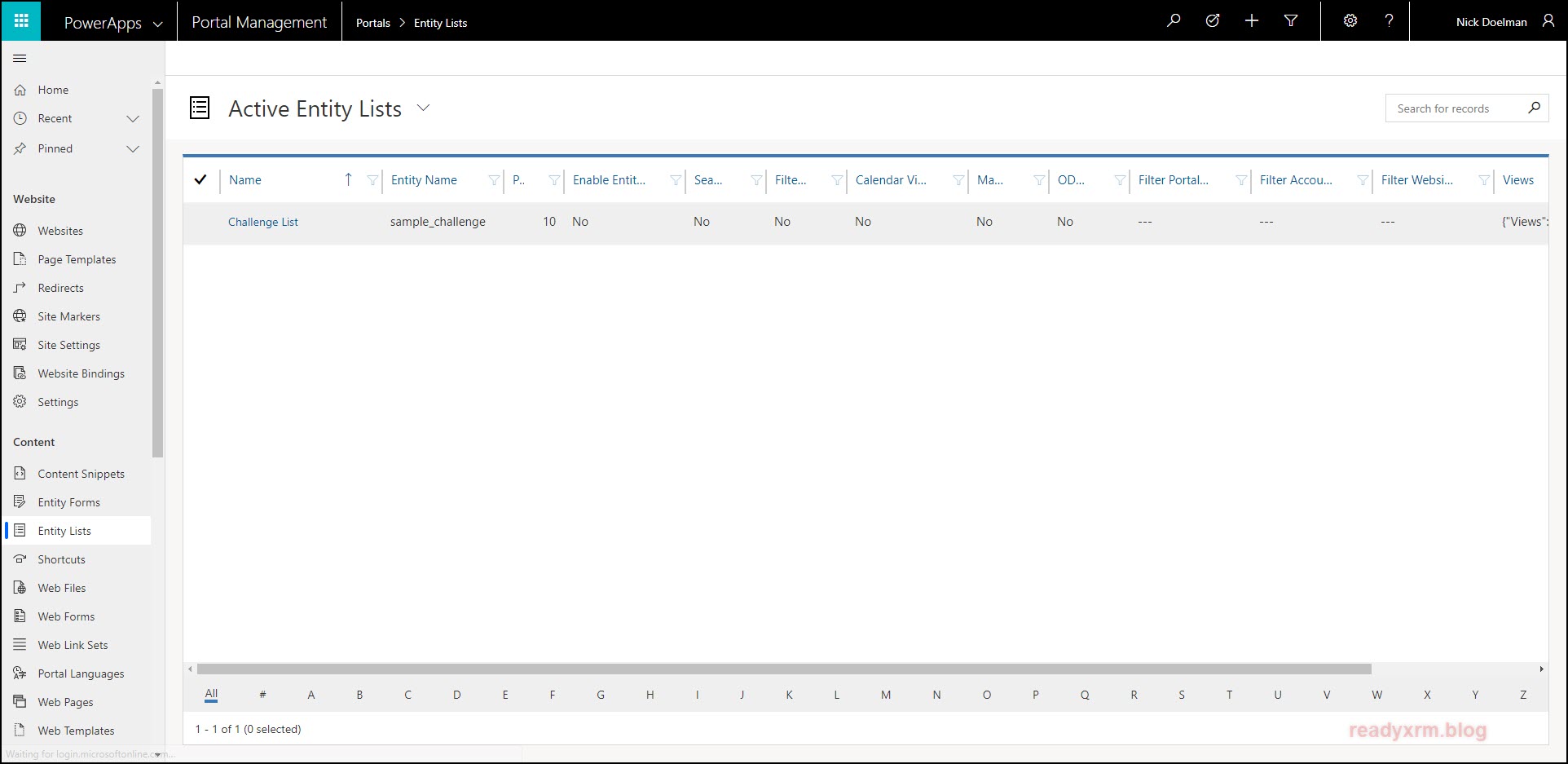
Task: Click the plus icon to create new record
Action: pos(1252,21)
